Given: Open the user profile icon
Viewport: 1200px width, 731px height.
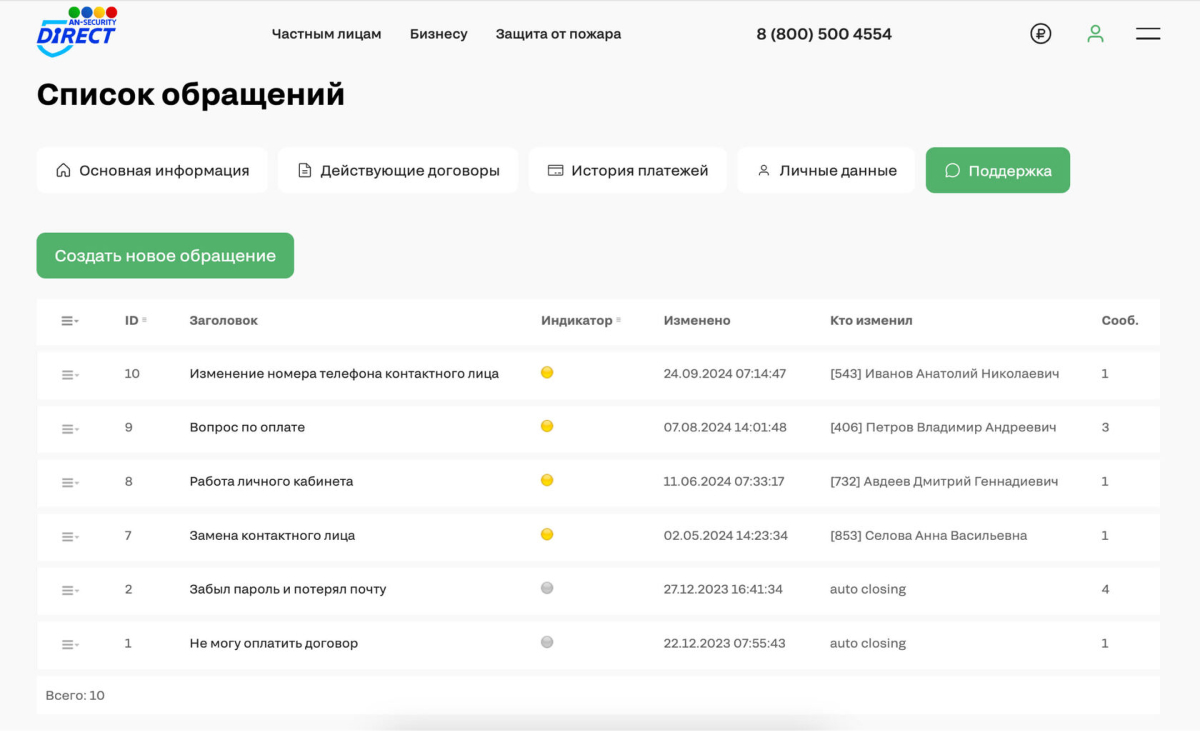Looking at the screenshot, I should tap(1096, 34).
